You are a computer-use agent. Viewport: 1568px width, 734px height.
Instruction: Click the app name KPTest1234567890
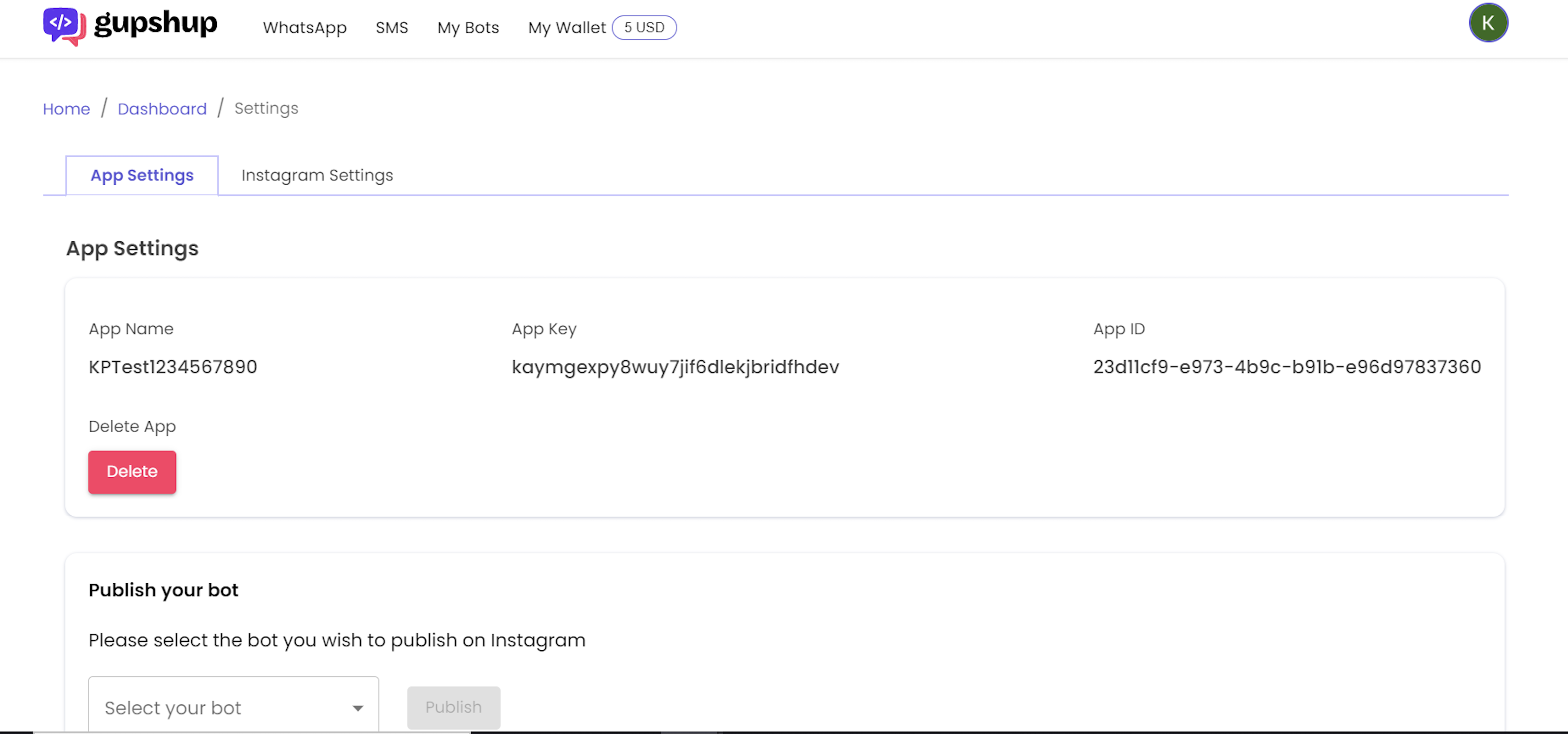pyautogui.click(x=173, y=367)
